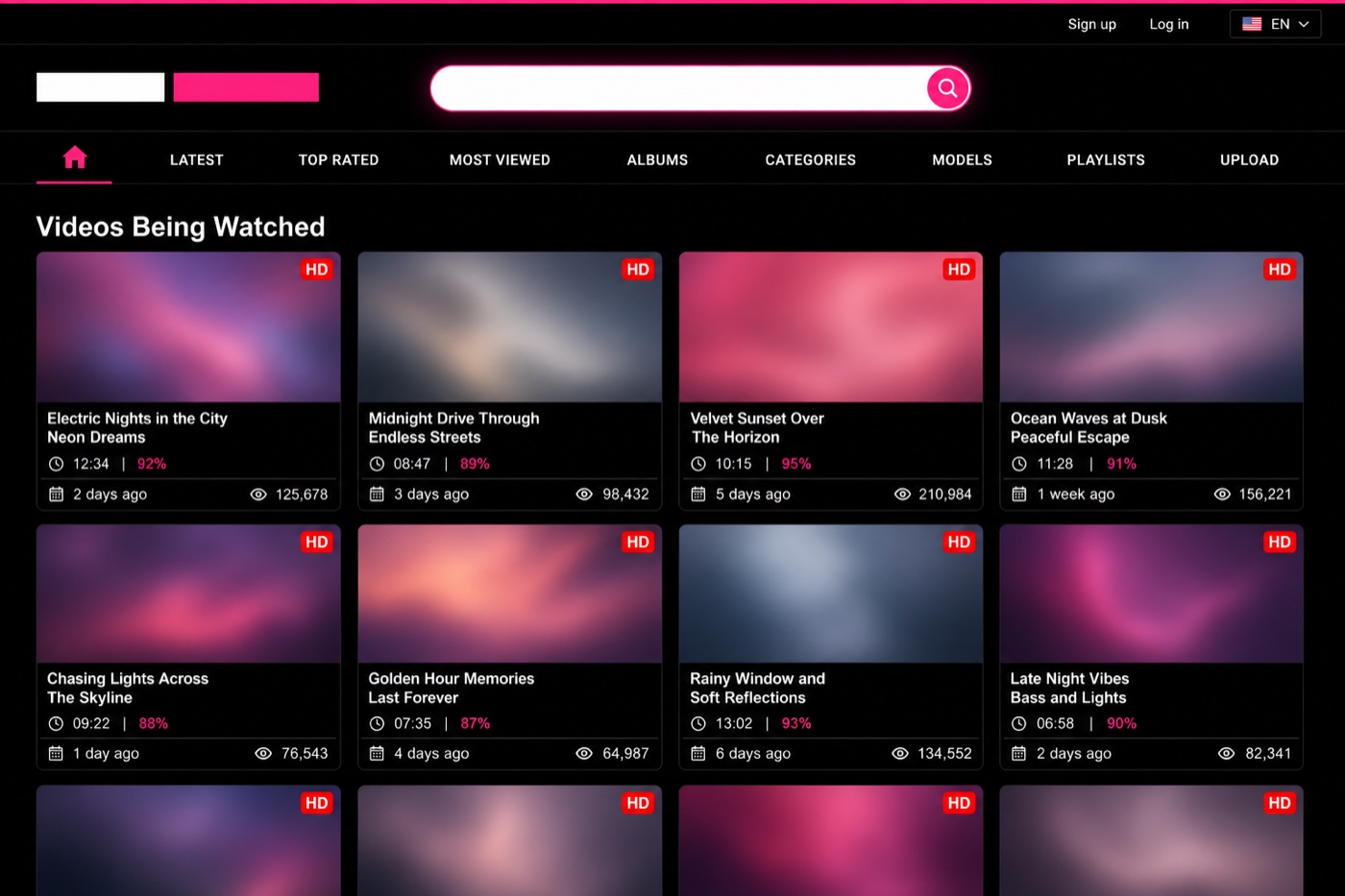Open the Chasing Lights video thumbnail
The image size is (1345, 896).
pos(188,594)
